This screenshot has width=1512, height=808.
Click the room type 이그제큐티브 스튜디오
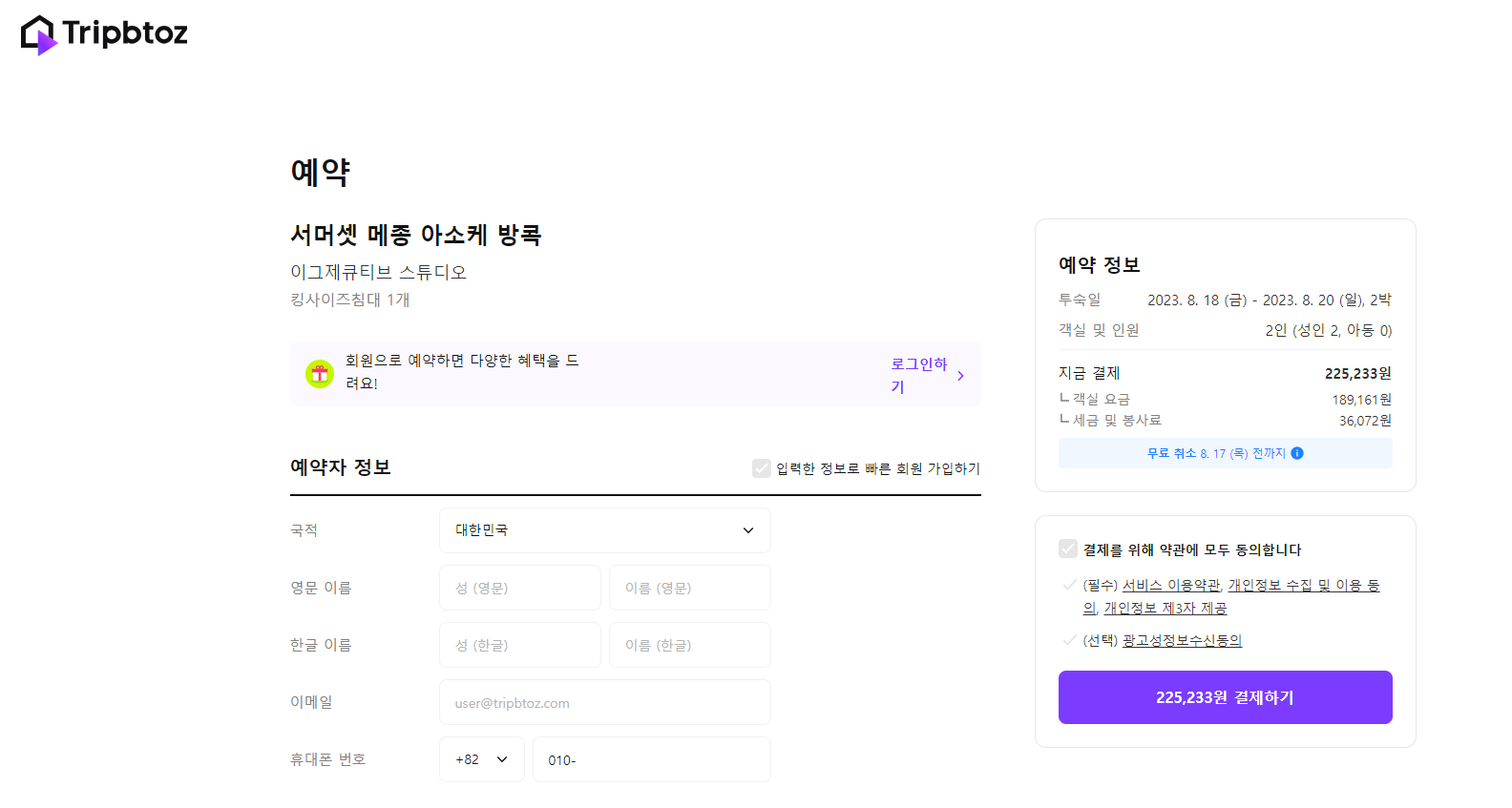tap(379, 272)
